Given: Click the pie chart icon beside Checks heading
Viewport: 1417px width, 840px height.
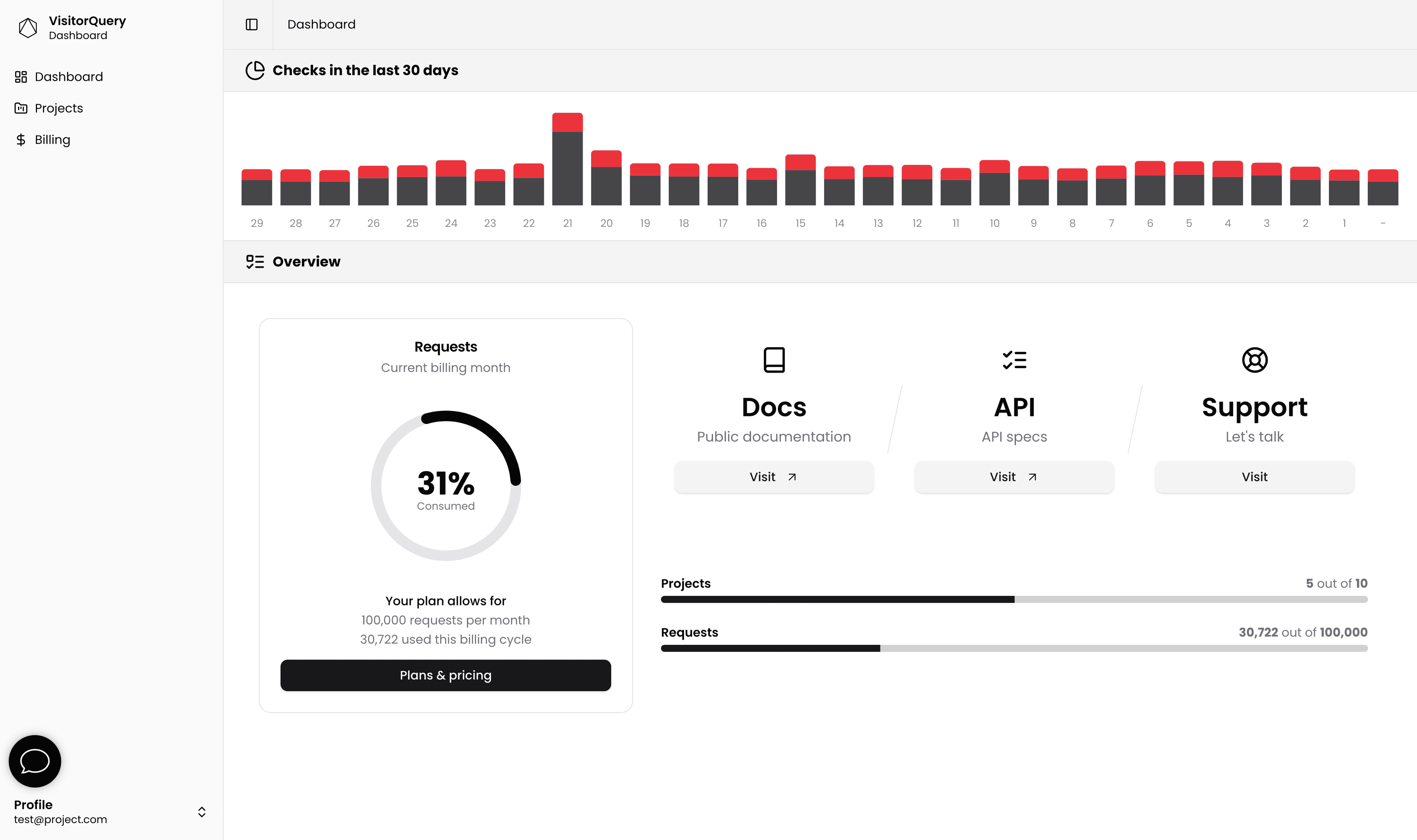Looking at the screenshot, I should [255, 70].
